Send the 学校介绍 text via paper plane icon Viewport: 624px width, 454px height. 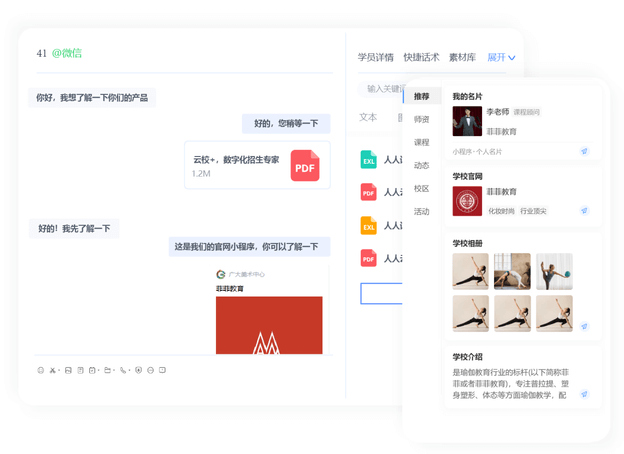pos(584,395)
